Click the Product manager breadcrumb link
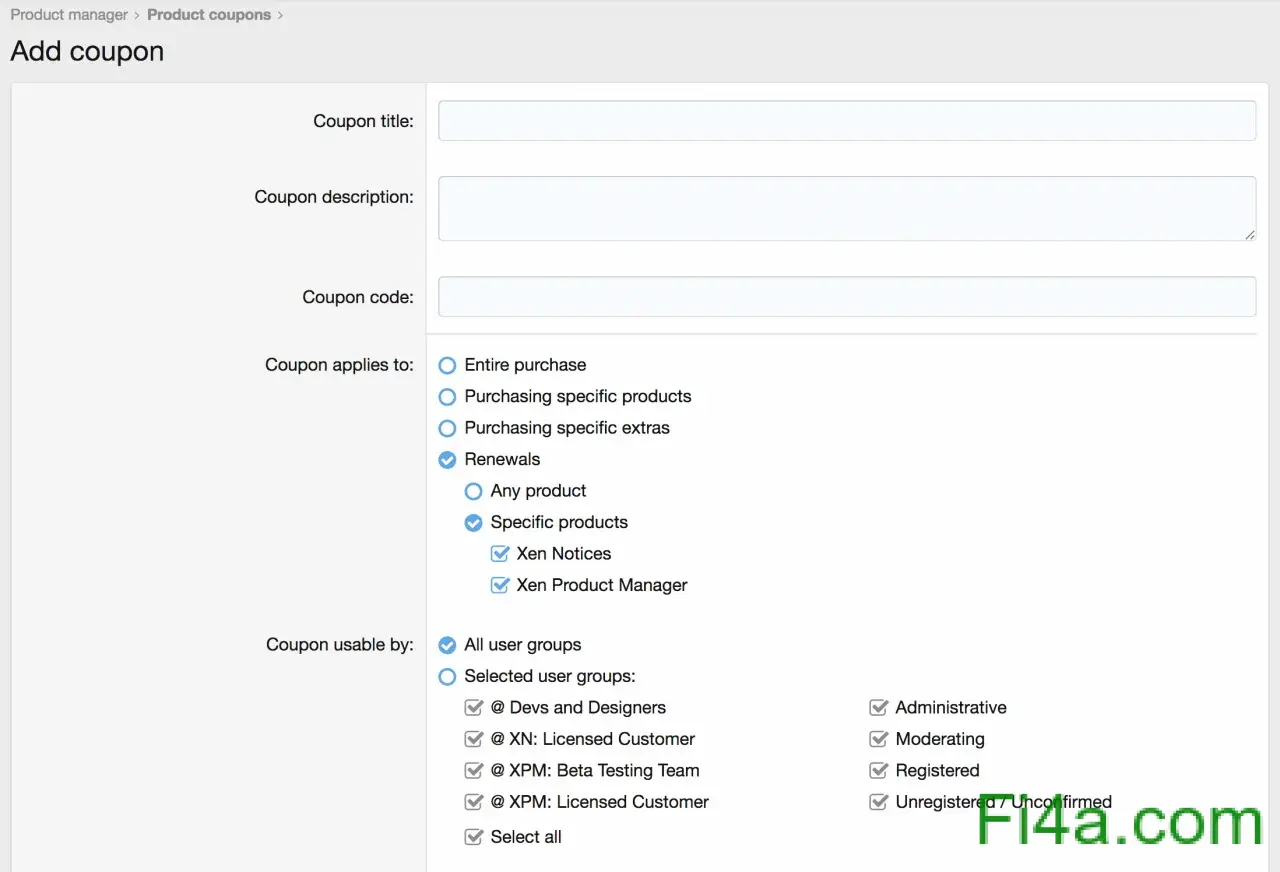1280x872 pixels. tap(69, 15)
